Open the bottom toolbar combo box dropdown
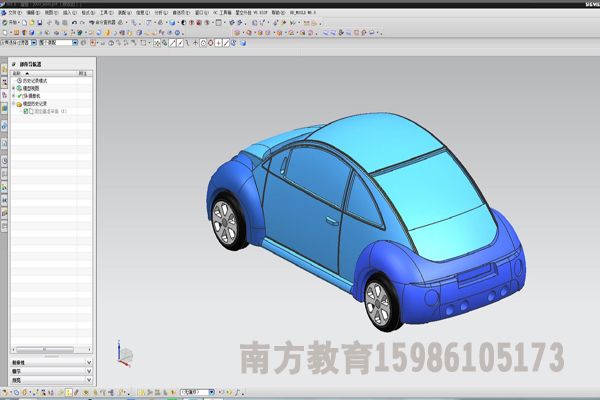The width and height of the screenshot is (600, 400). [x=211, y=392]
